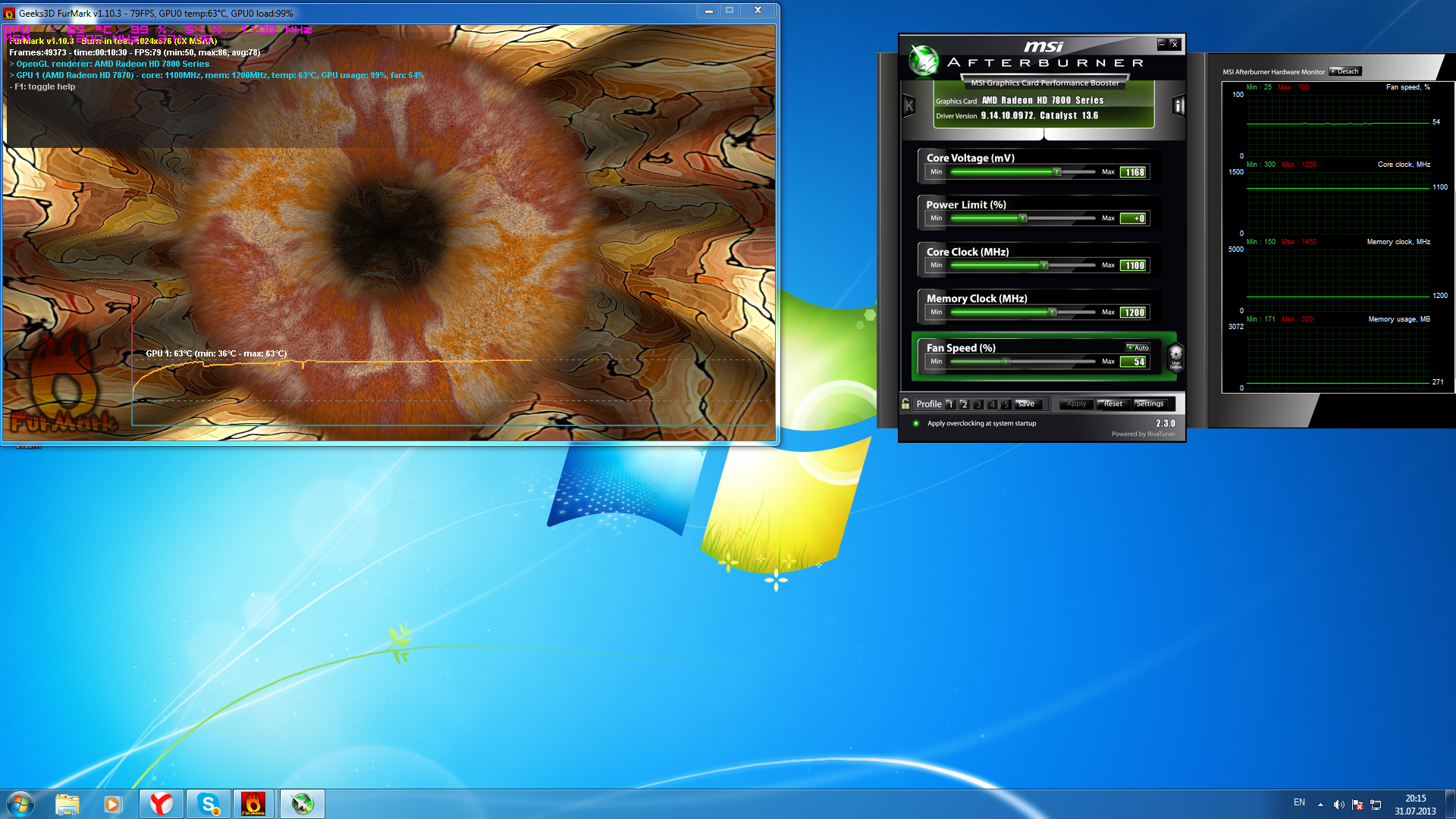Viewport: 1456px width, 819px height.
Task: Open Afterburner Settings
Action: 1150,404
